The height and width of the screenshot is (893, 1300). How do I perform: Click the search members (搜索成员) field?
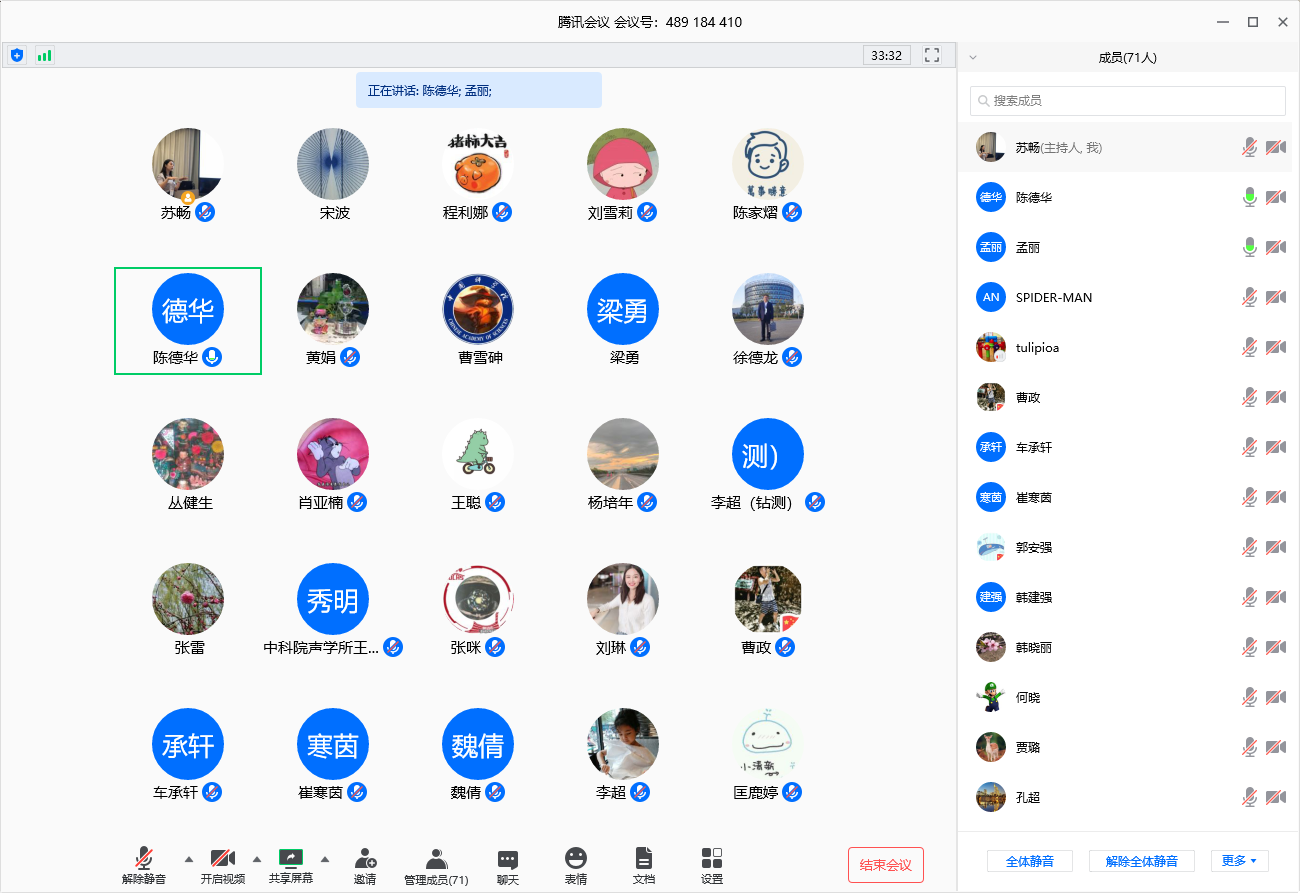click(1127, 101)
